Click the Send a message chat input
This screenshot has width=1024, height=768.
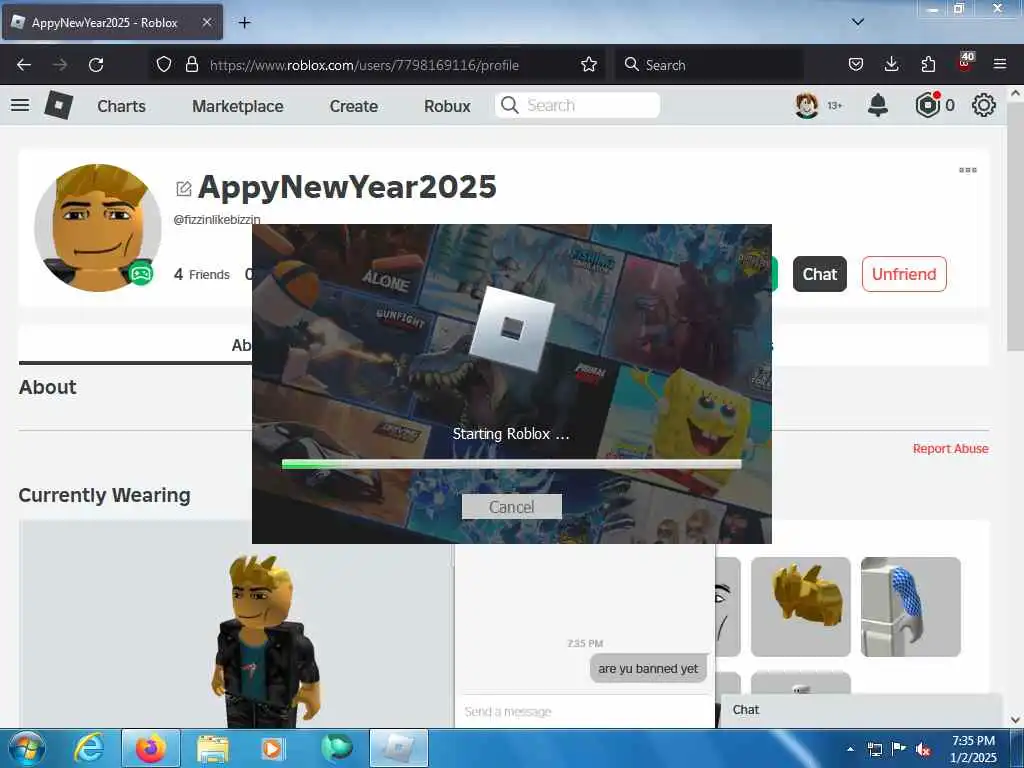tap(584, 711)
